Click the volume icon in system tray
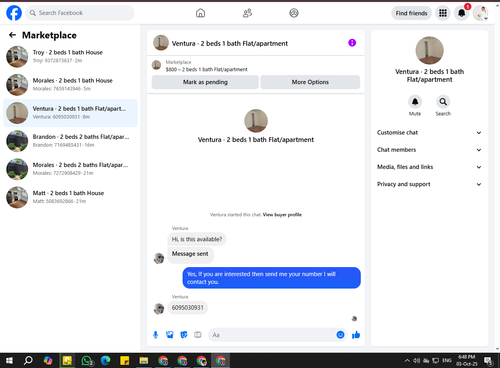 pyautogui.click(x=416, y=361)
